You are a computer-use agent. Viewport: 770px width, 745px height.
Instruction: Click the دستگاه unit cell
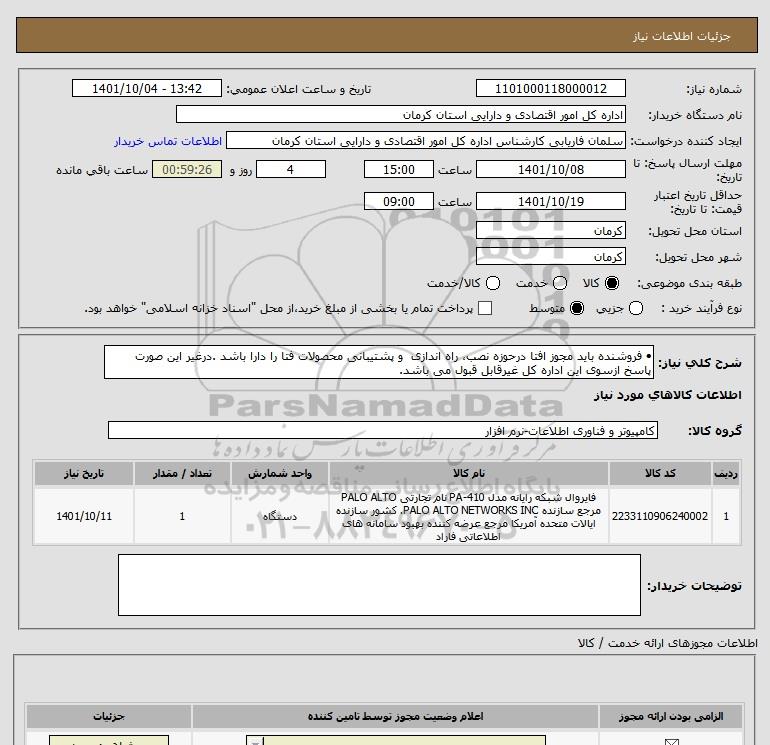[x=279, y=516]
